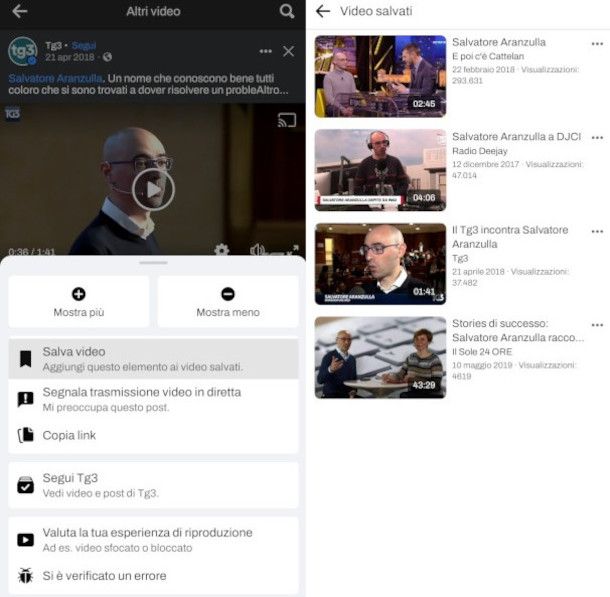Tap Mostra meno button

[x=228, y=301]
